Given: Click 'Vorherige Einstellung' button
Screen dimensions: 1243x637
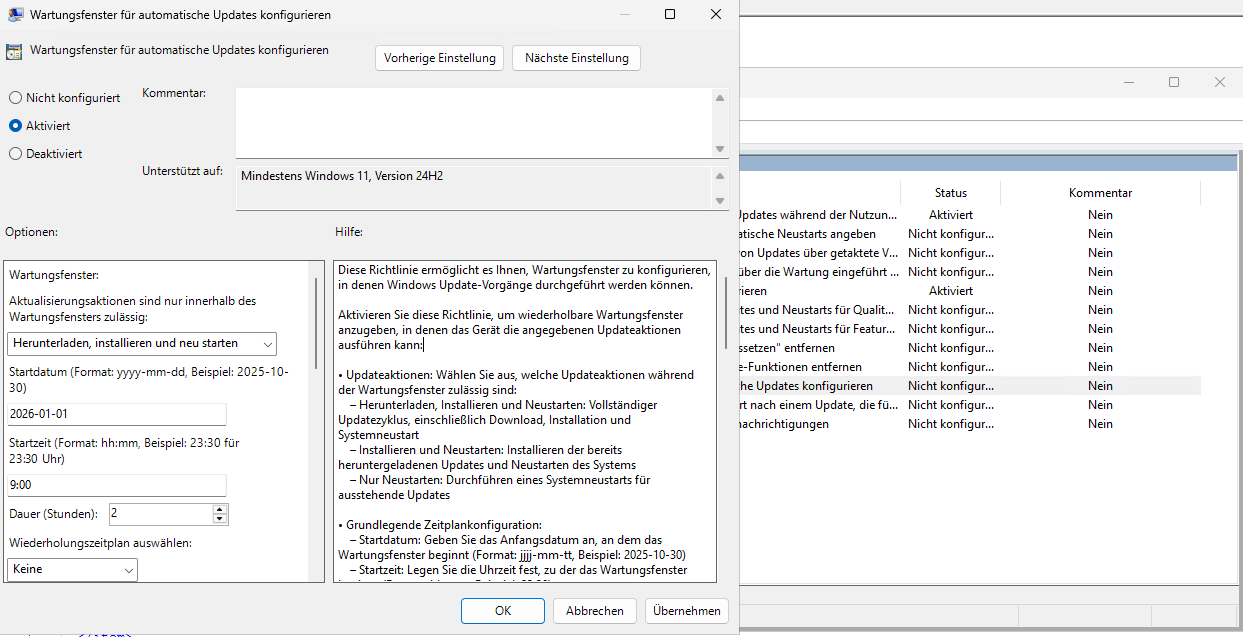Looking at the screenshot, I should point(440,58).
